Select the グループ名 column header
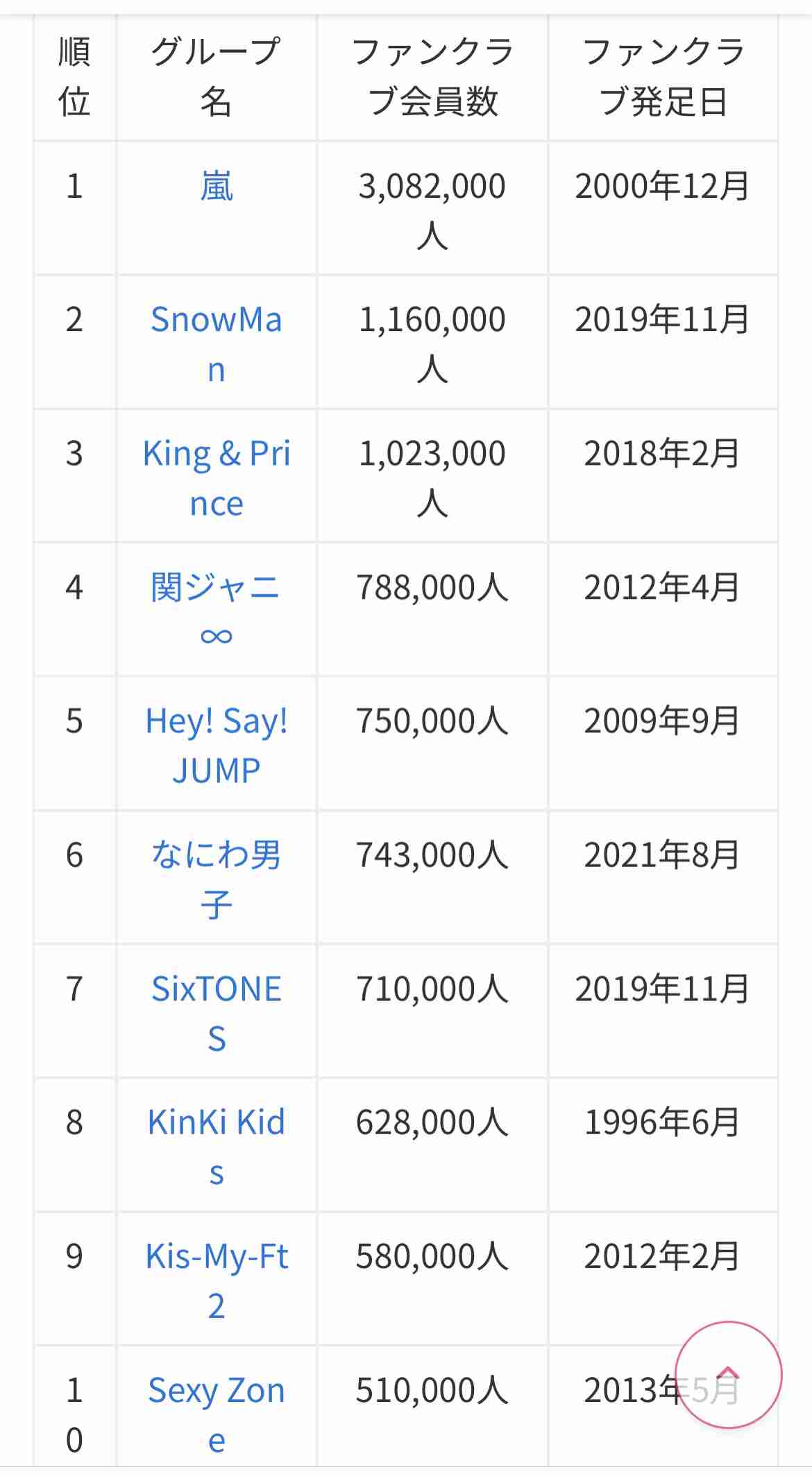The height and width of the screenshot is (1477, 812). coord(217,77)
